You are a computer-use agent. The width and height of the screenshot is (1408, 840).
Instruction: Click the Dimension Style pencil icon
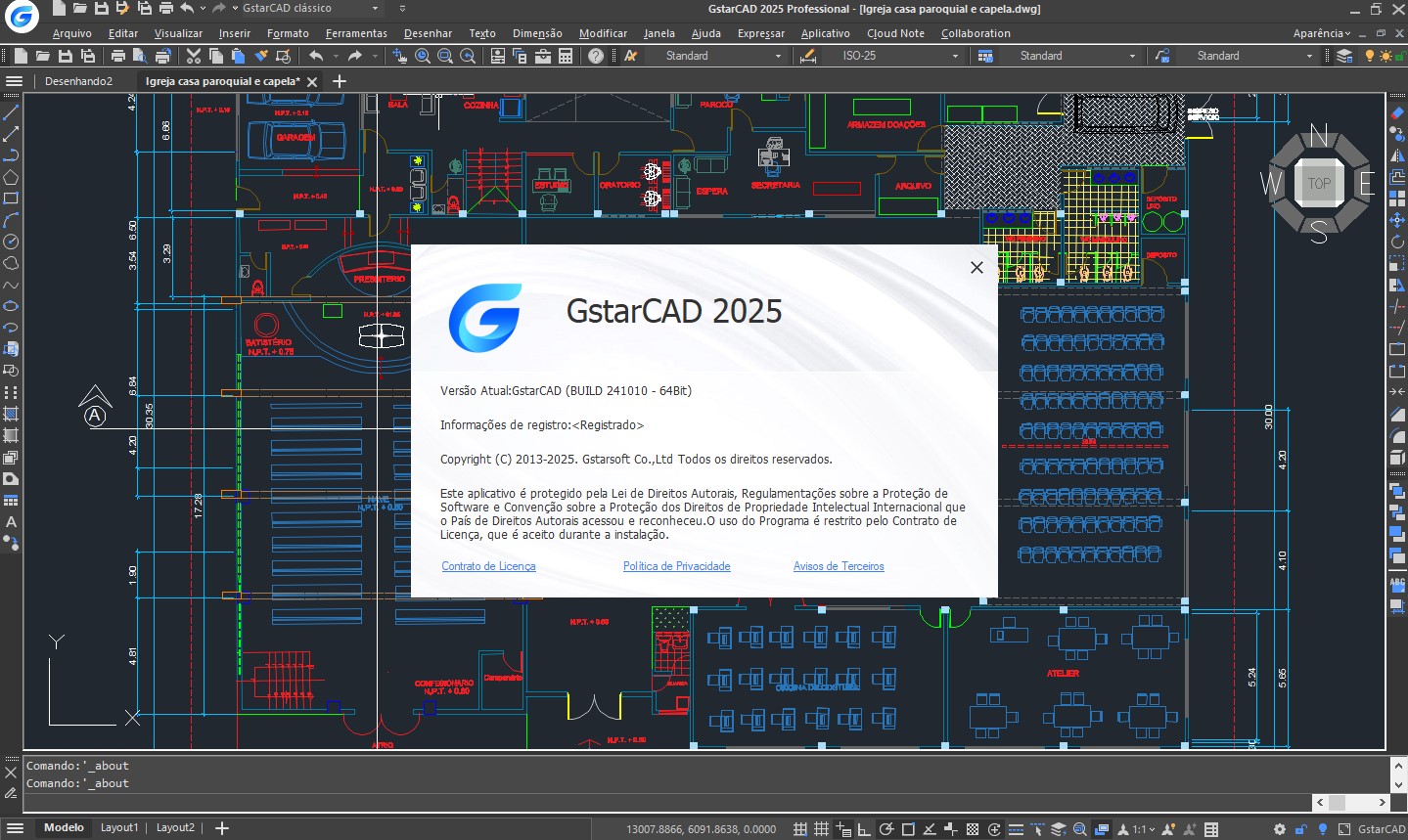coord(807,56)
